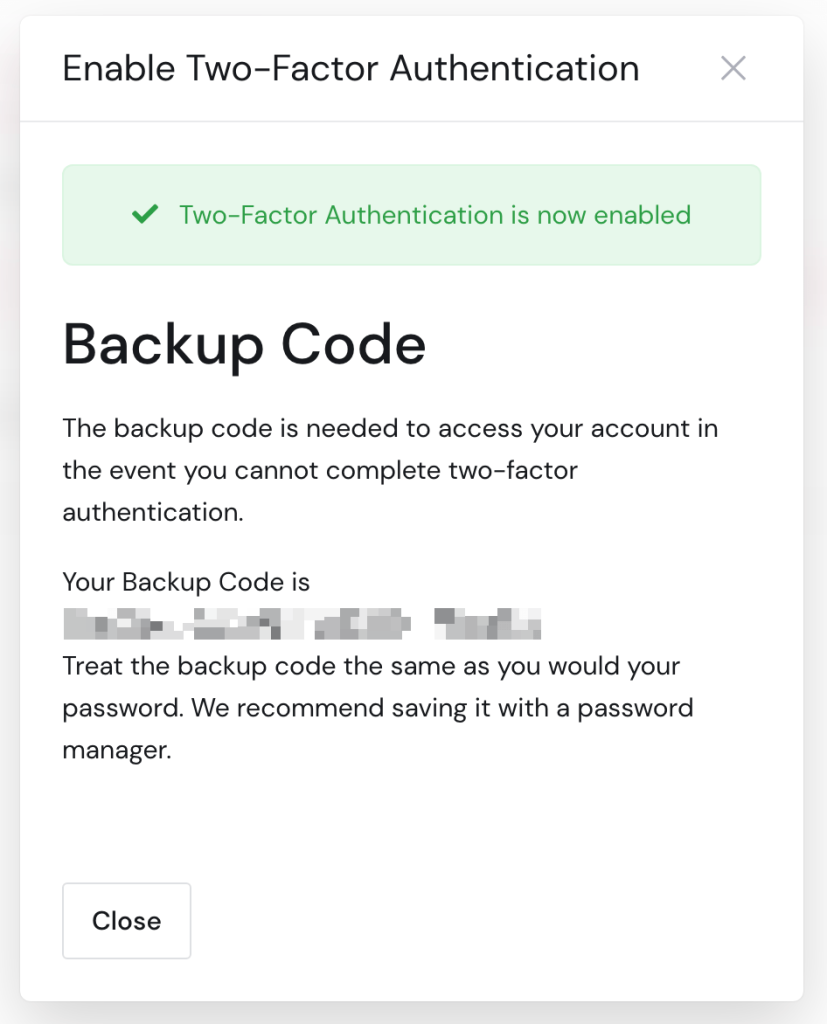Viewport: 827px width, 1024px height.
Task: Click the first blurred backup code segment
Action: coord(120,623)
